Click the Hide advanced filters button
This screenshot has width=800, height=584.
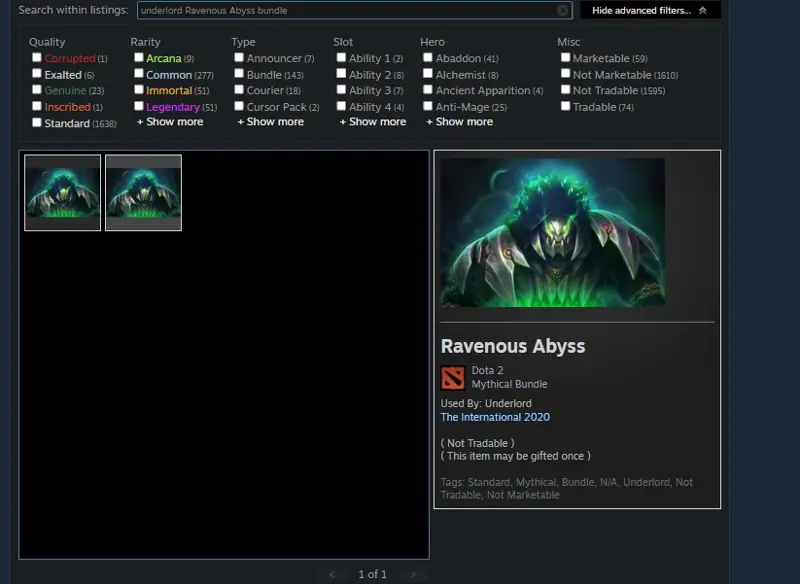651,10
